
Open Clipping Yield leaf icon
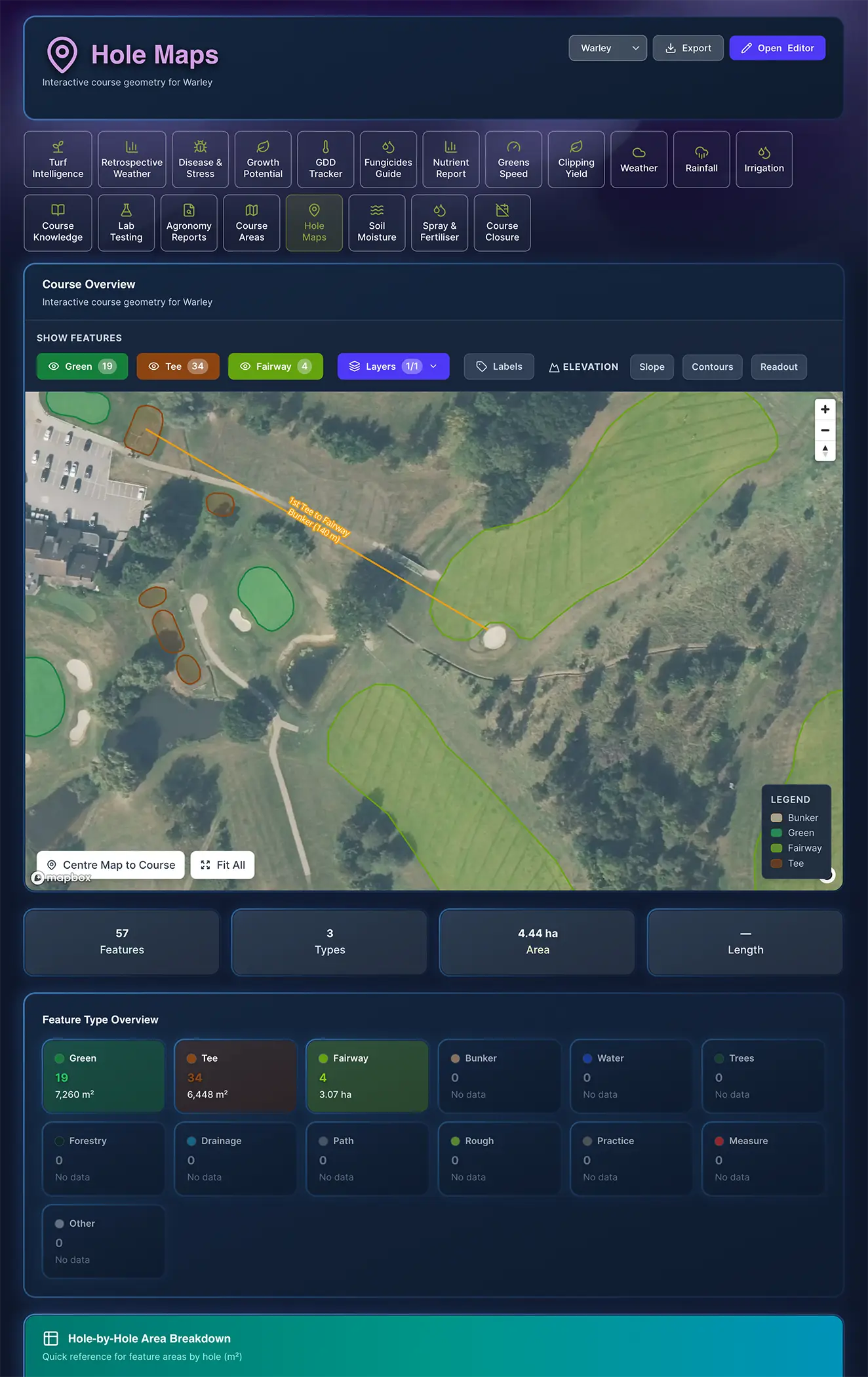pyautogui.click(x=576, y=147)
